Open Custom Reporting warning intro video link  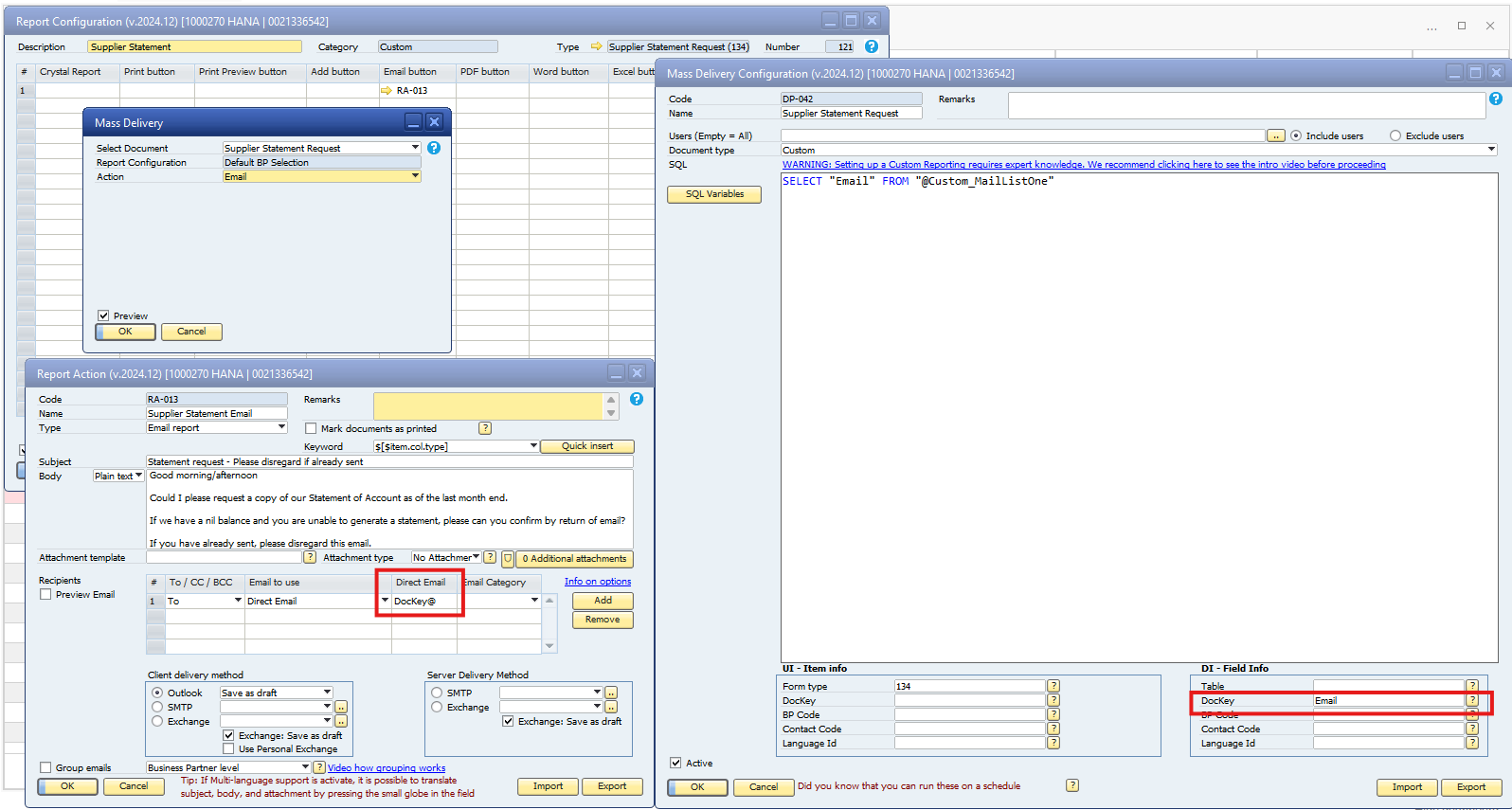click(1084, 165)
